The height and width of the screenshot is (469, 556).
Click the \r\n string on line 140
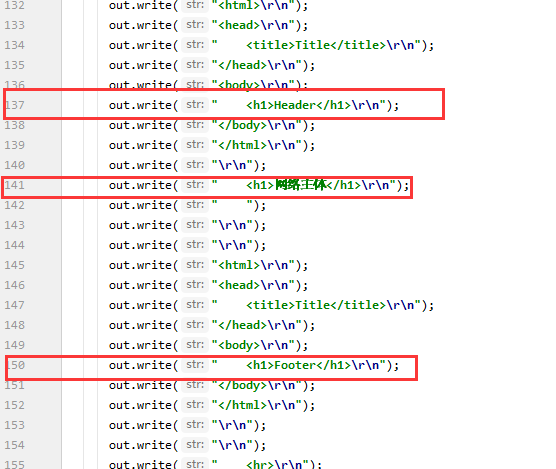232,165
